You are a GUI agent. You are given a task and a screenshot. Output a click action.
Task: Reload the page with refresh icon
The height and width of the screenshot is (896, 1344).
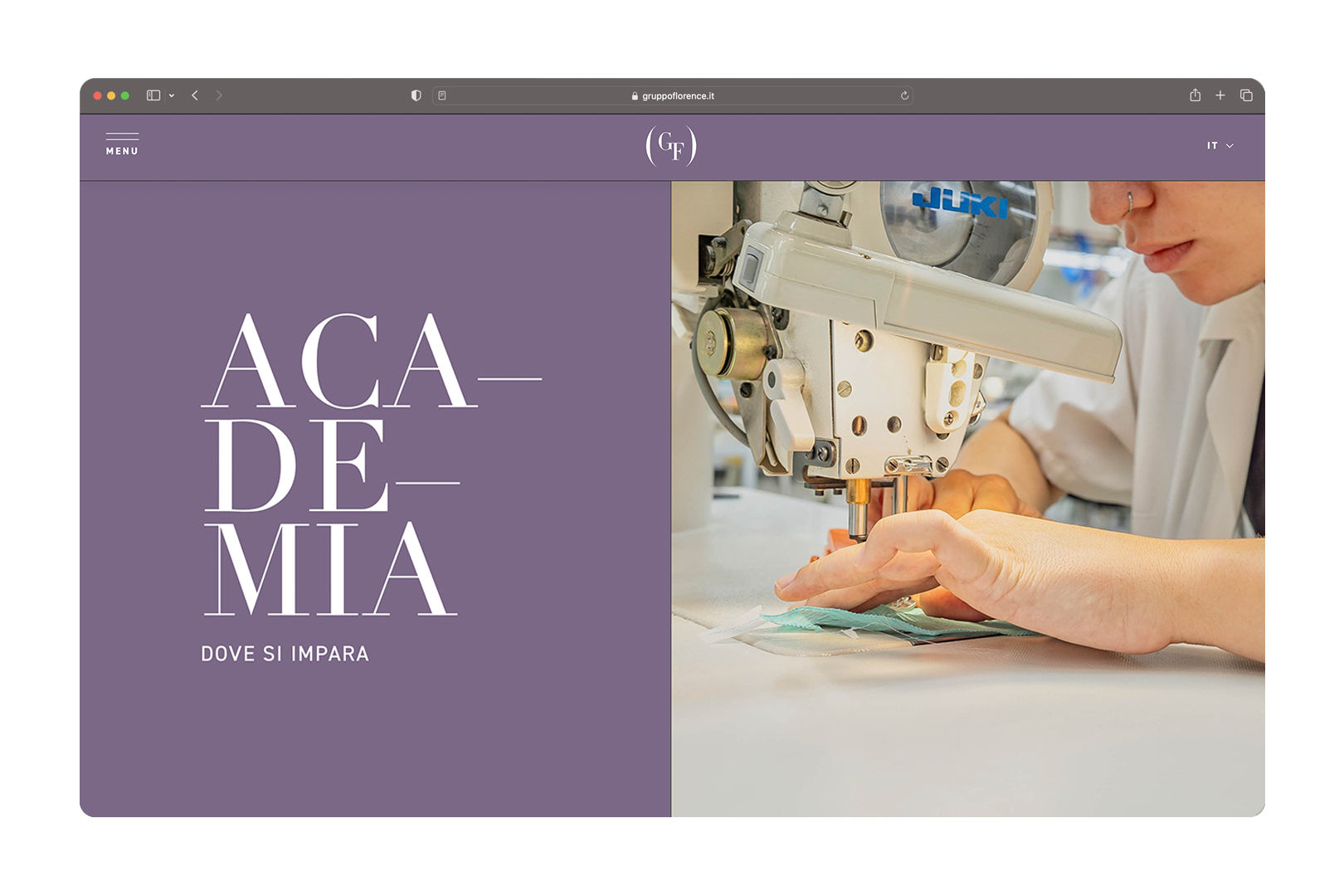pos(904,95)
